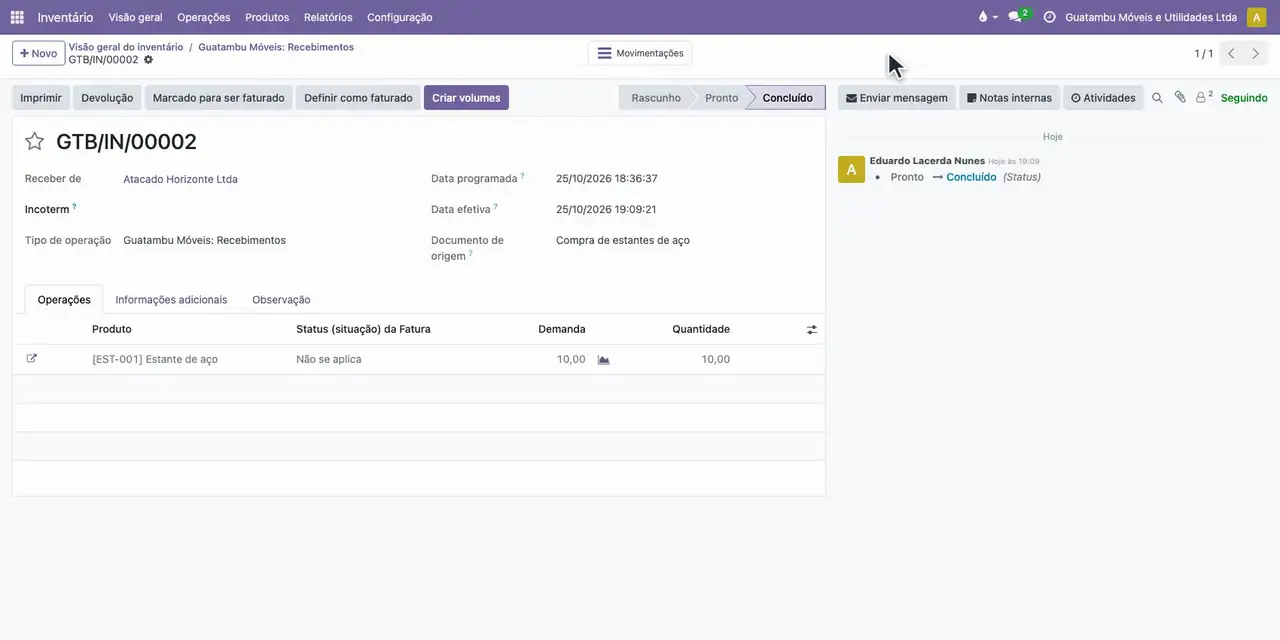Click the Criar volumes button
Viewport: 1280px width, 640px height.
coord(466,98)
